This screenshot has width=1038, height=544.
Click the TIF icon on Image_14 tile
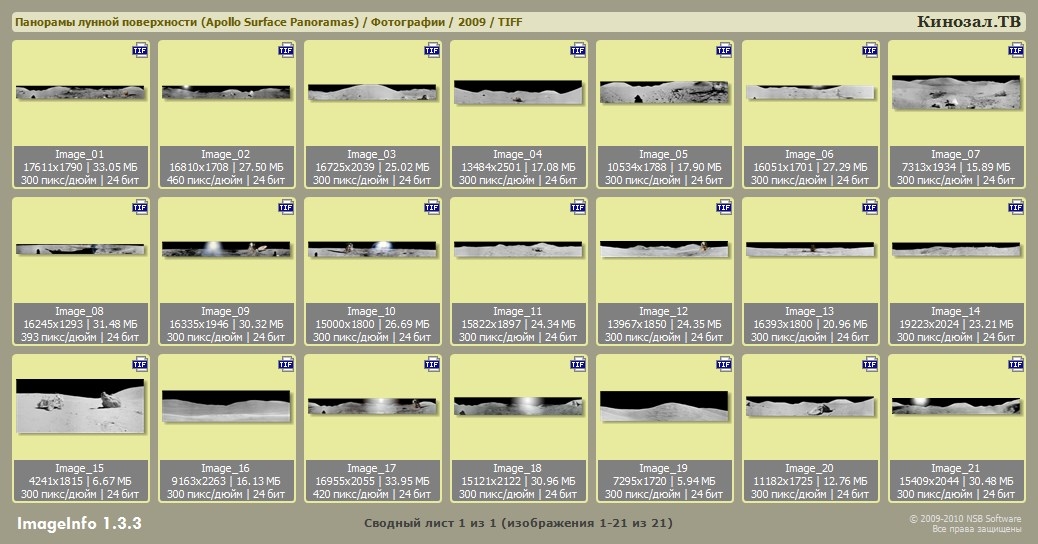coord(1015,207)
